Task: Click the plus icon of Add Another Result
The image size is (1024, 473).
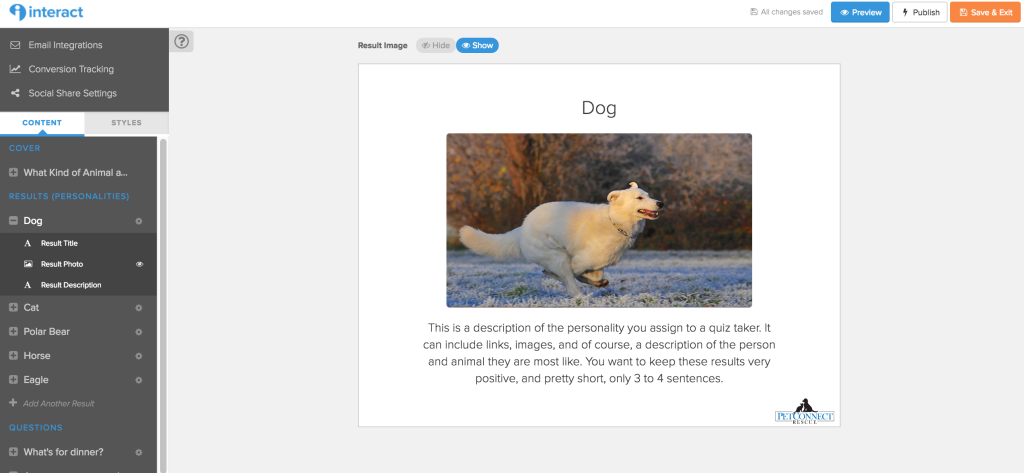Action: [x=13, y=403]
